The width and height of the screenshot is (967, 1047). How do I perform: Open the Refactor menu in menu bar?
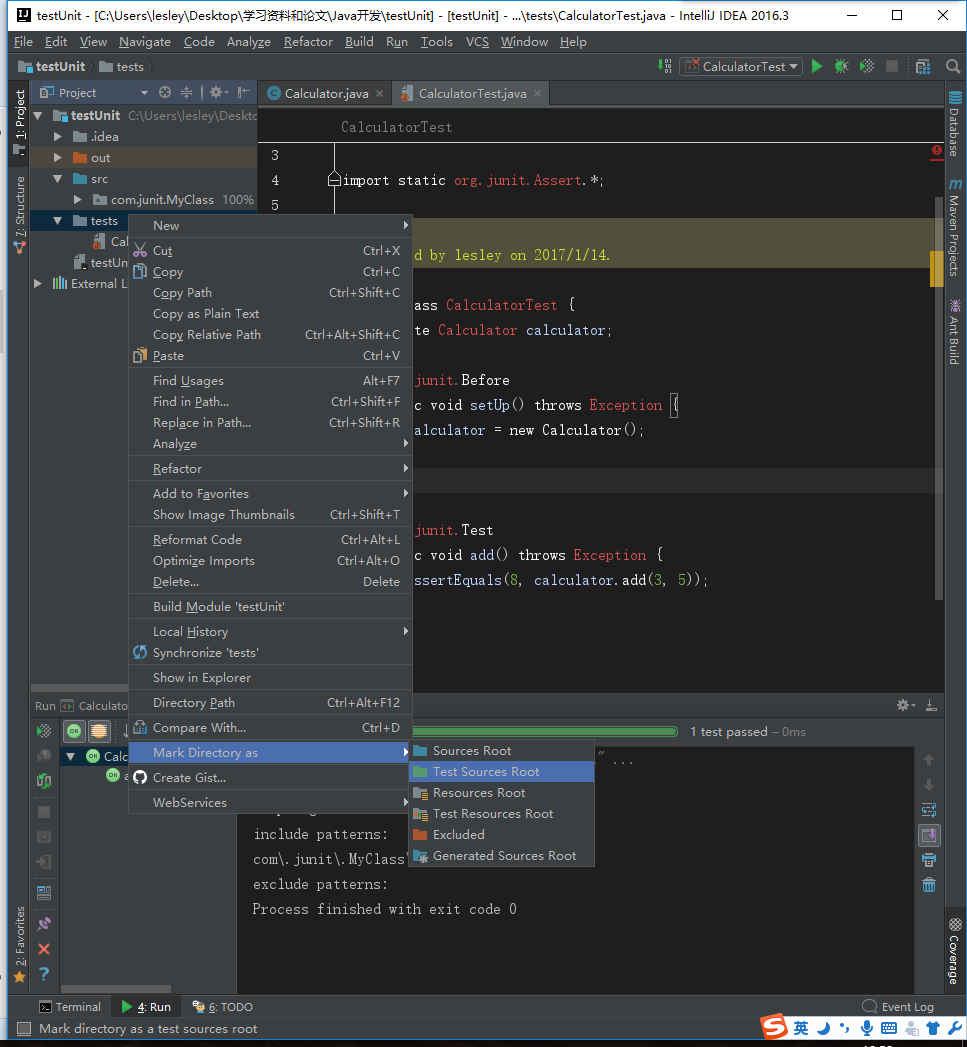[x=308, y=42]
